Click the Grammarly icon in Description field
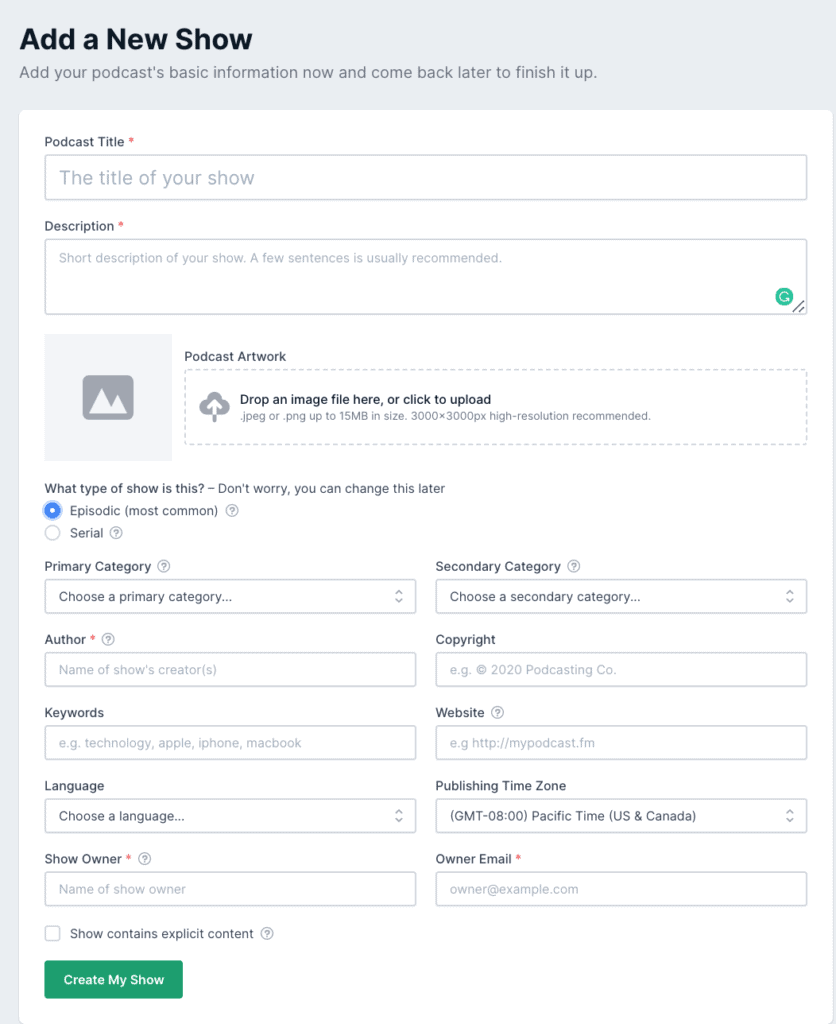The height and width of the screenshot is (1024, 836). click(785, 296)
